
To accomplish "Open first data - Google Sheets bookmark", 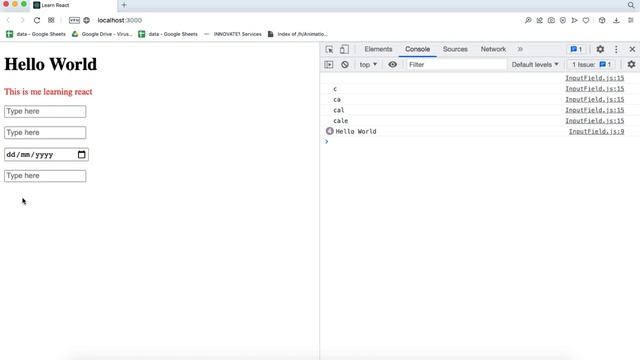I will (x=36, y=34).
